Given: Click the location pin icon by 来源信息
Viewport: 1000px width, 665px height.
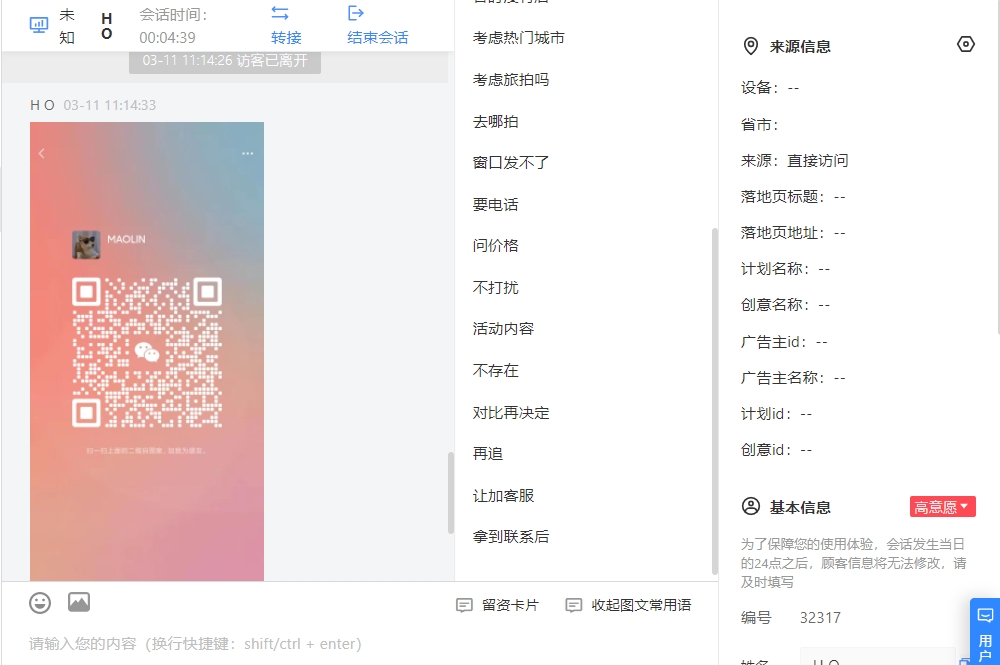Looking at the screenshot, I should (751, 46).
